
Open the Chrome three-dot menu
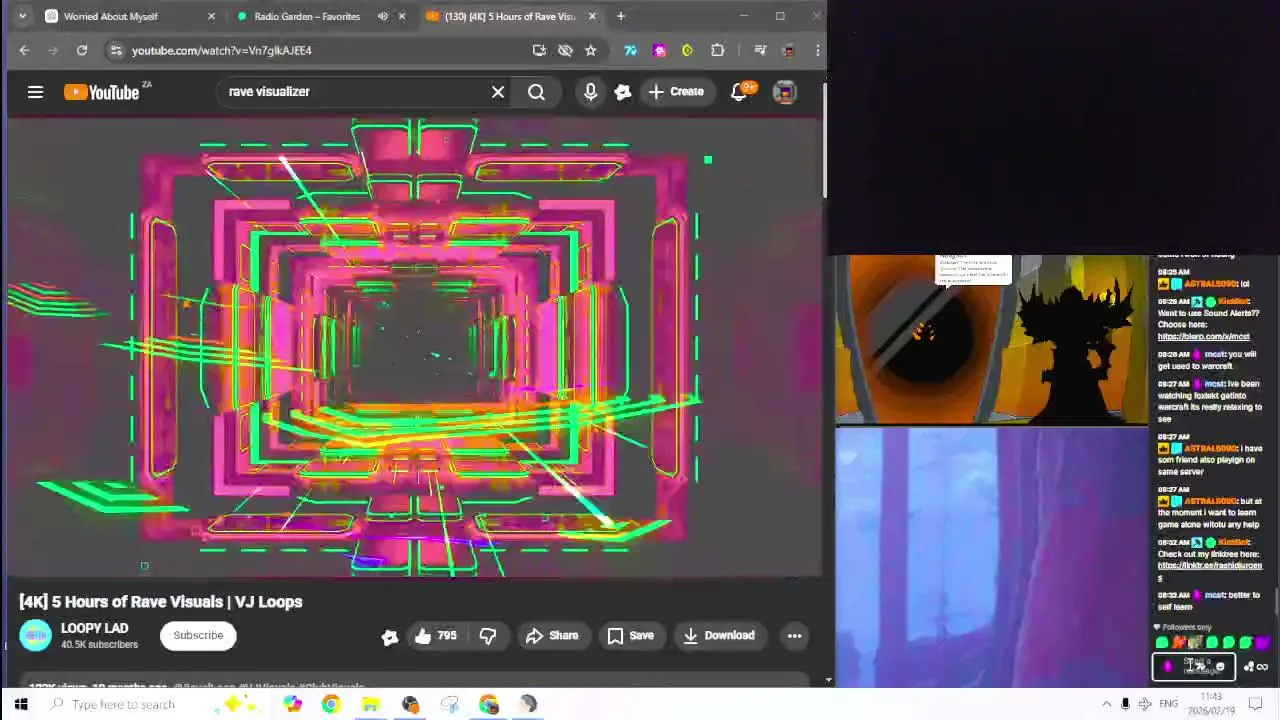818,50
